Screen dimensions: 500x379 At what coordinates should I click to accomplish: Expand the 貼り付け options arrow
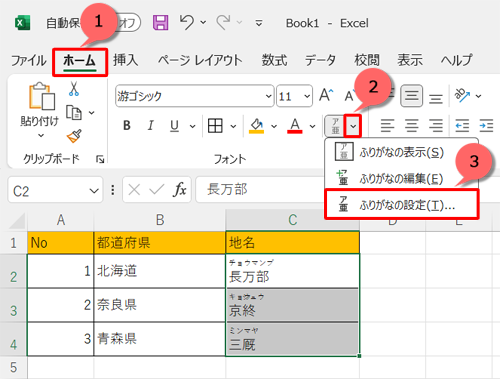[x=41, y=135]
